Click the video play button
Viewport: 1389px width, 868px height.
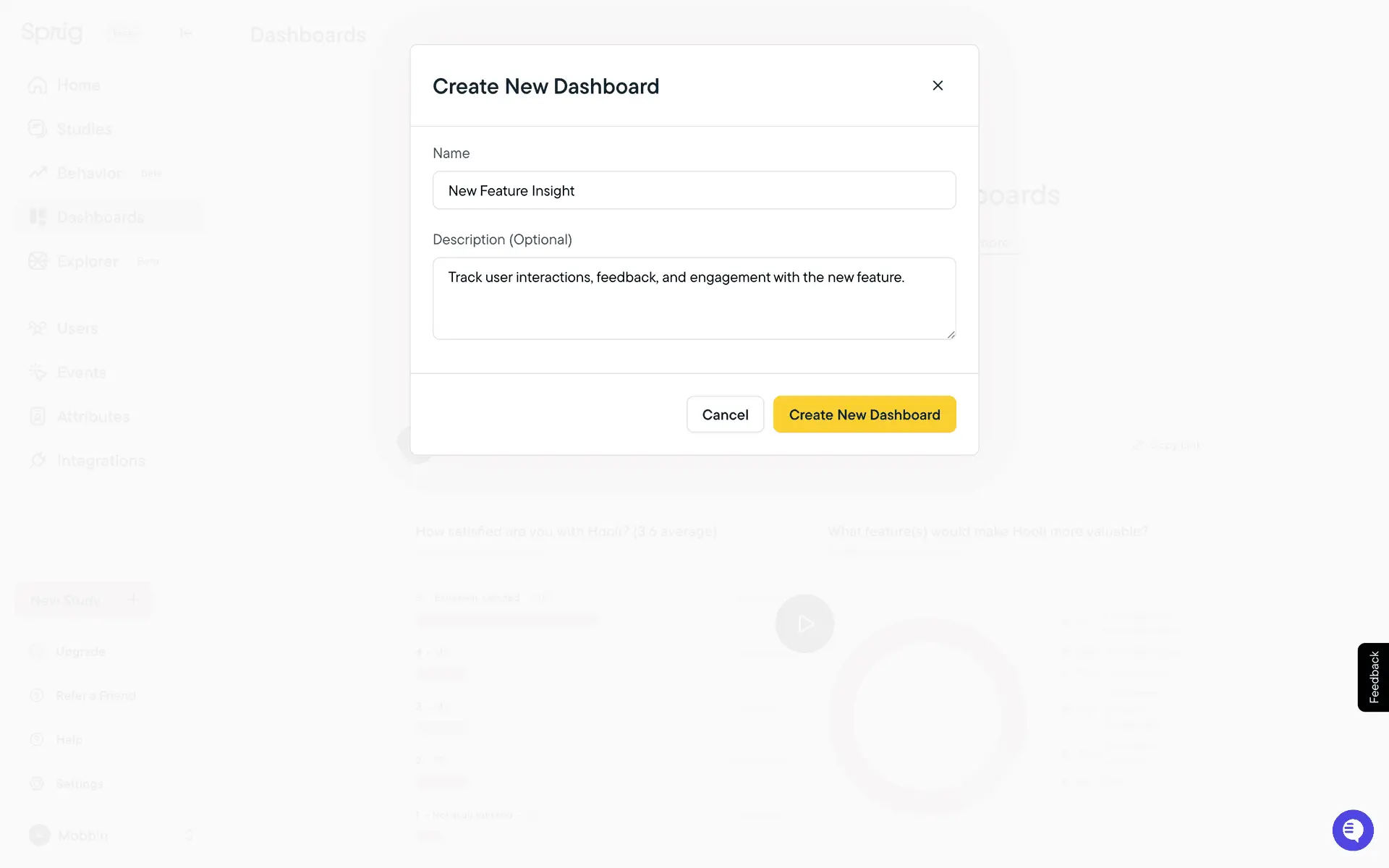click(804, 624)
